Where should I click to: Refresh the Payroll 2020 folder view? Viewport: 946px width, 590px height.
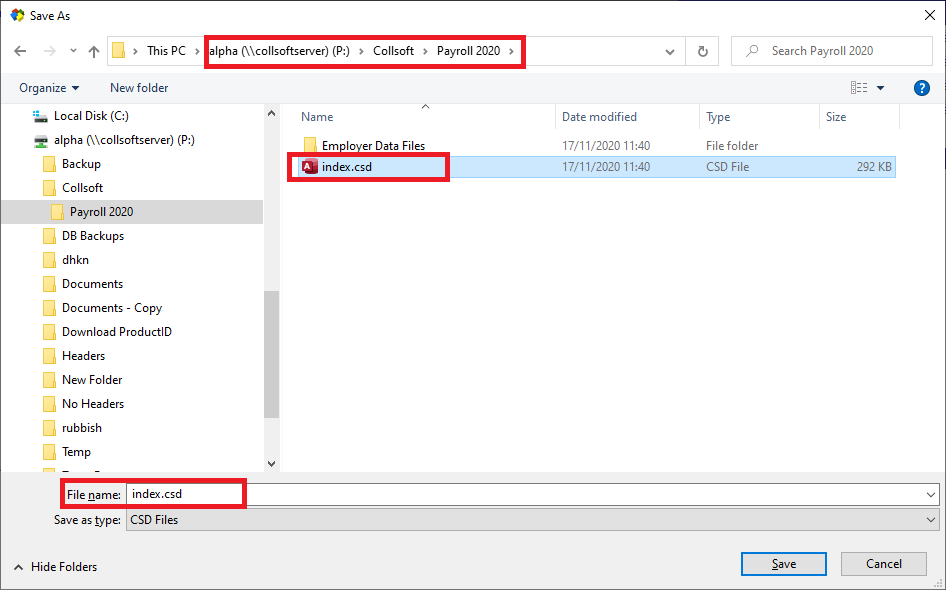click(x=703, y=51)
